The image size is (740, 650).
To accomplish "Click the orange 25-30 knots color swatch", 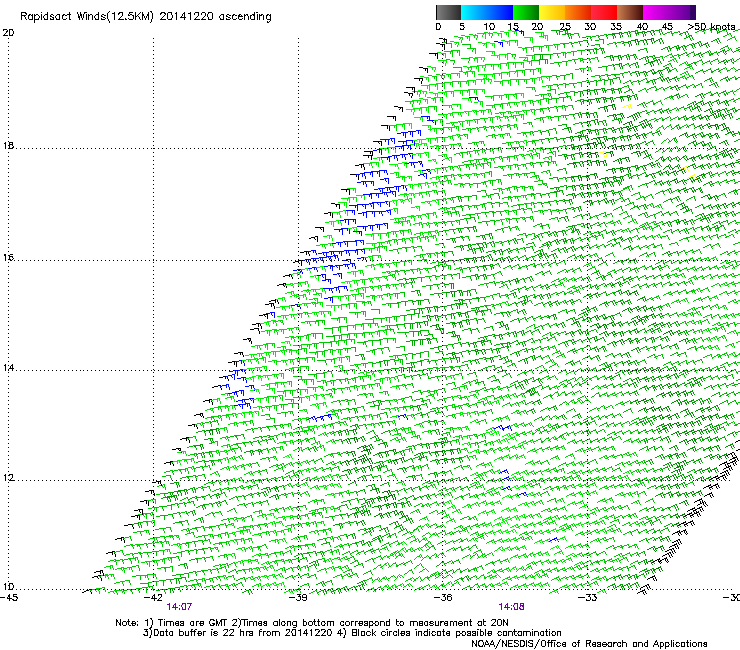I will (x=578, y=12).
